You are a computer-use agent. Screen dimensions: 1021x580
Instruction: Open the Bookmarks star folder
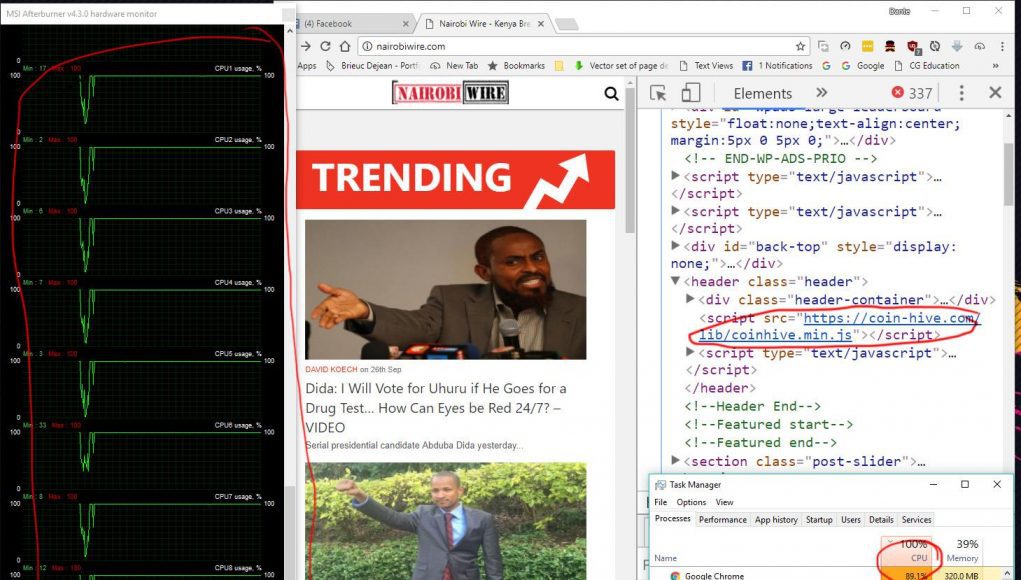(x=516, y=66)
